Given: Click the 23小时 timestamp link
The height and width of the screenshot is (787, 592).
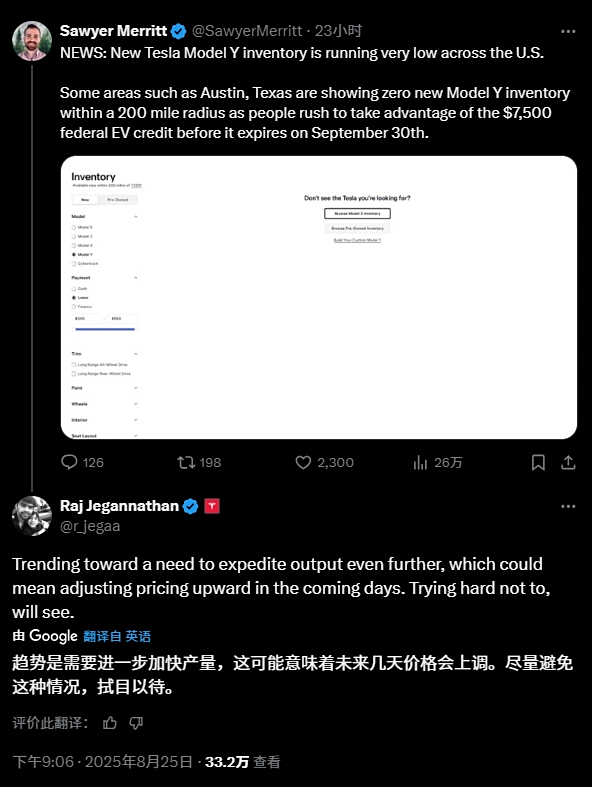Looking at the screenshot, I should pos(338,31).
